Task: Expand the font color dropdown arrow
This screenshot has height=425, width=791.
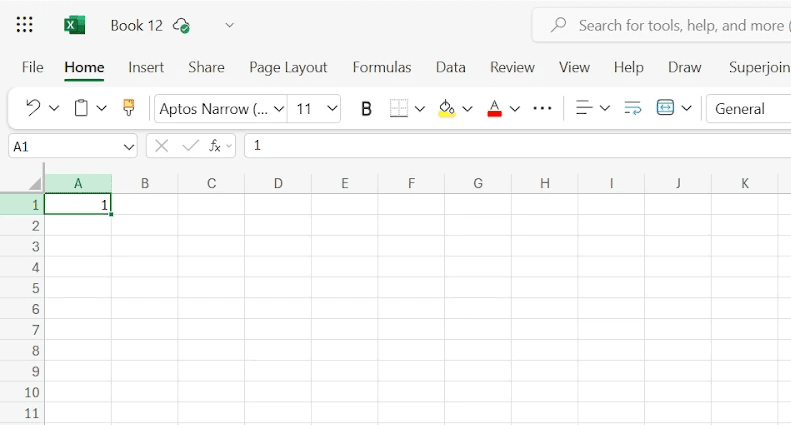Action: (x=515, y=109)
